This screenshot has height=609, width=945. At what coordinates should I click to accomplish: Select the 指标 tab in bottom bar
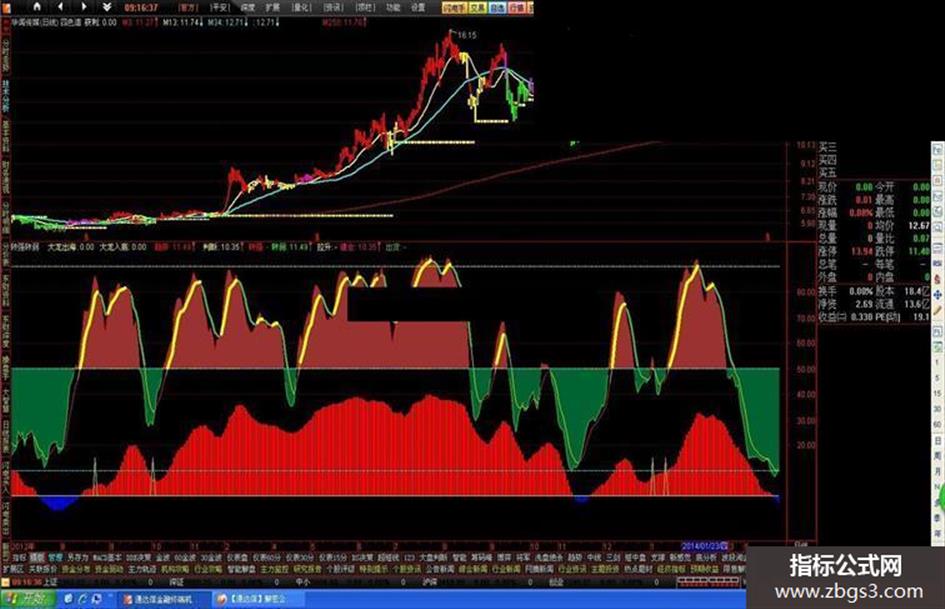[19, 558]
